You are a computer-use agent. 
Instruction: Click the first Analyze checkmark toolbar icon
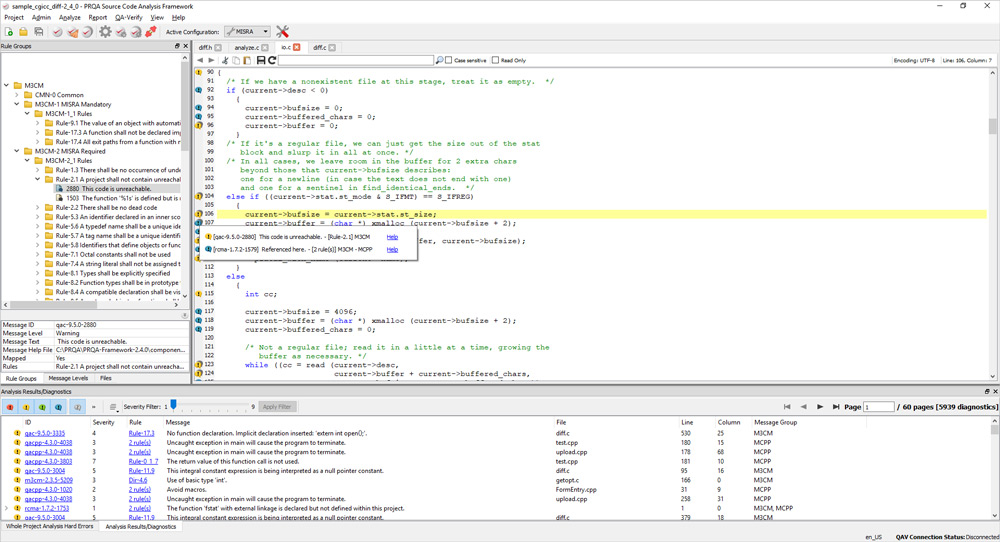click(x=57, y=32)
